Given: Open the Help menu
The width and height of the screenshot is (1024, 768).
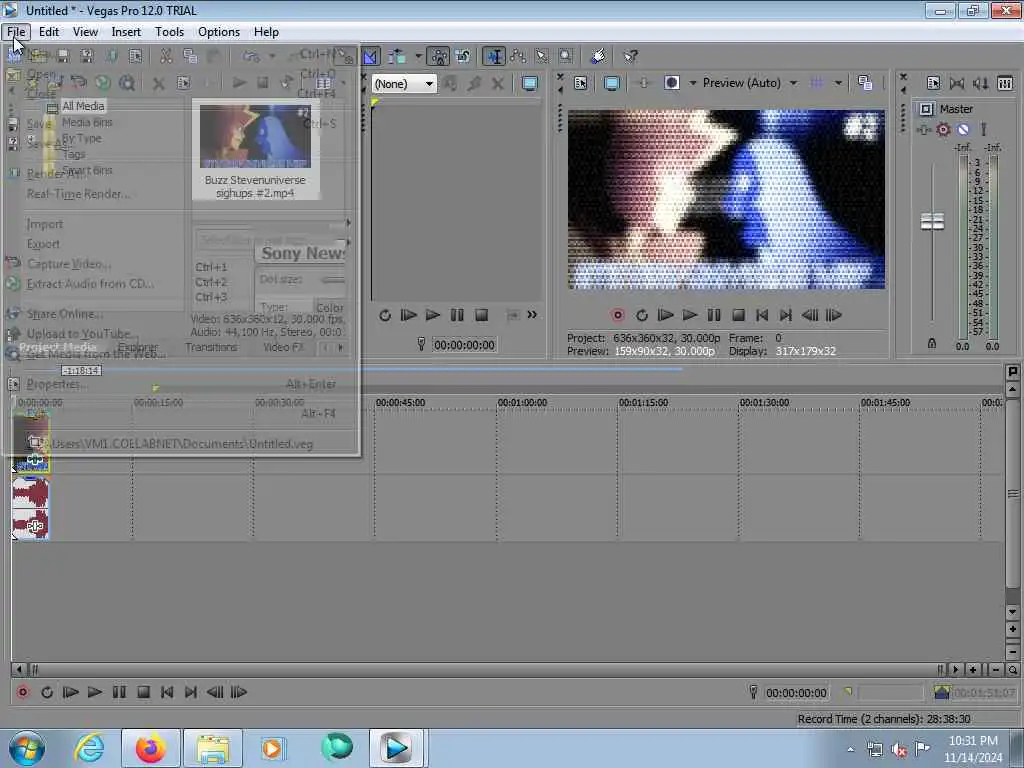Looking at the screenshot, I should tap(266, 32).
